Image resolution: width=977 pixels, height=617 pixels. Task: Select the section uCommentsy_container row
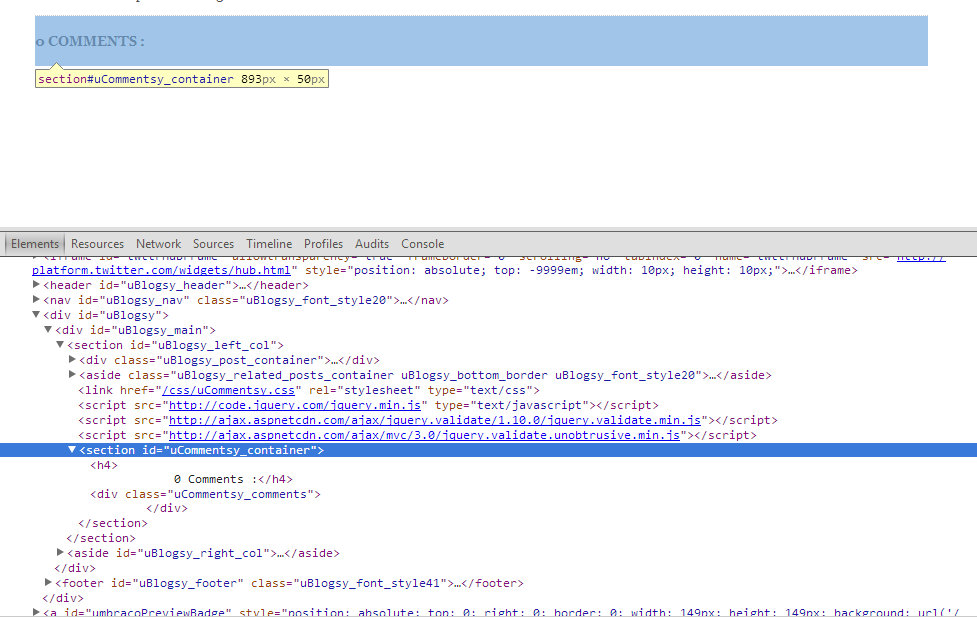[x=488, y=450]
